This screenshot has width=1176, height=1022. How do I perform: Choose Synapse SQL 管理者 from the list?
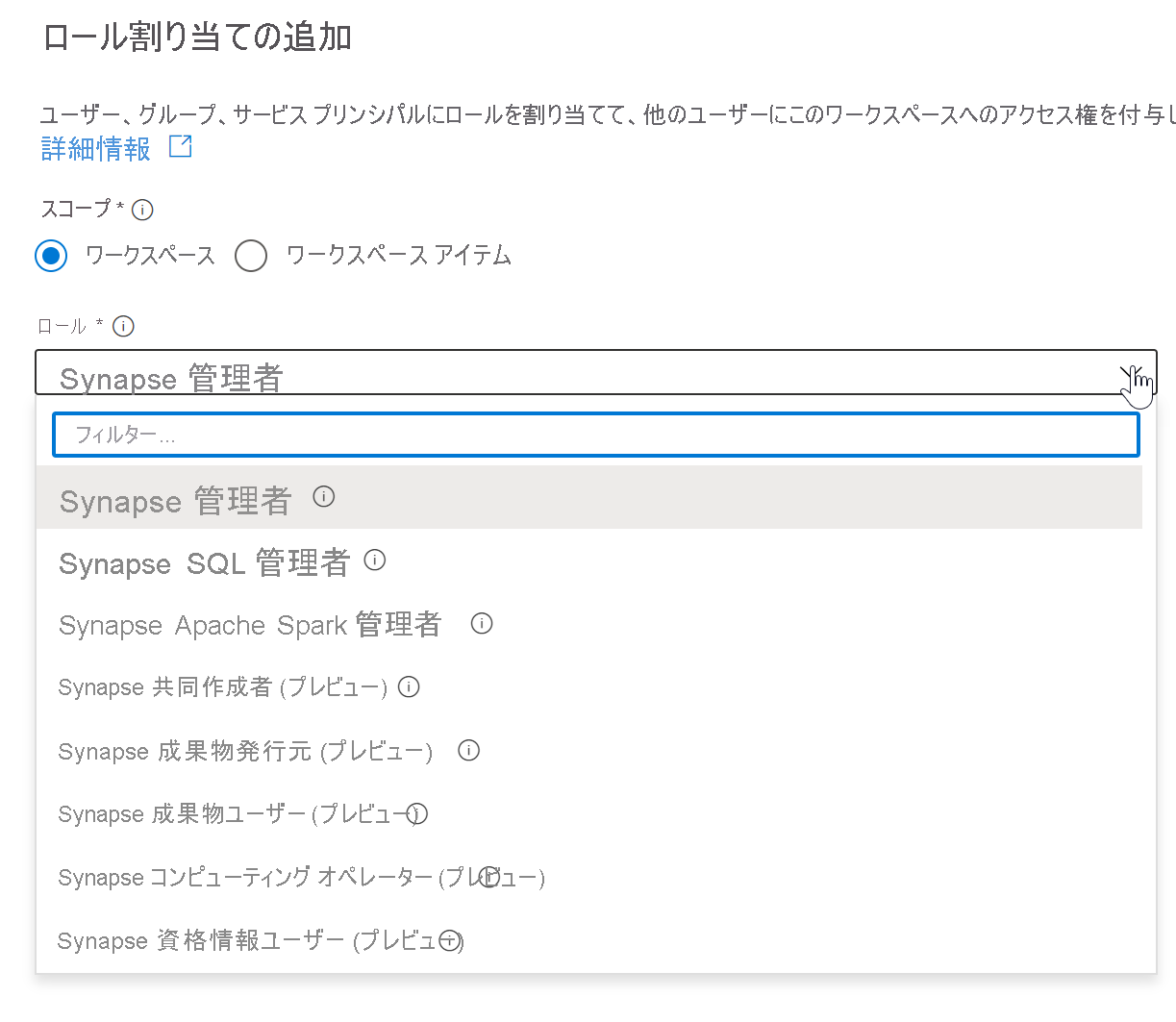[204, 562]
